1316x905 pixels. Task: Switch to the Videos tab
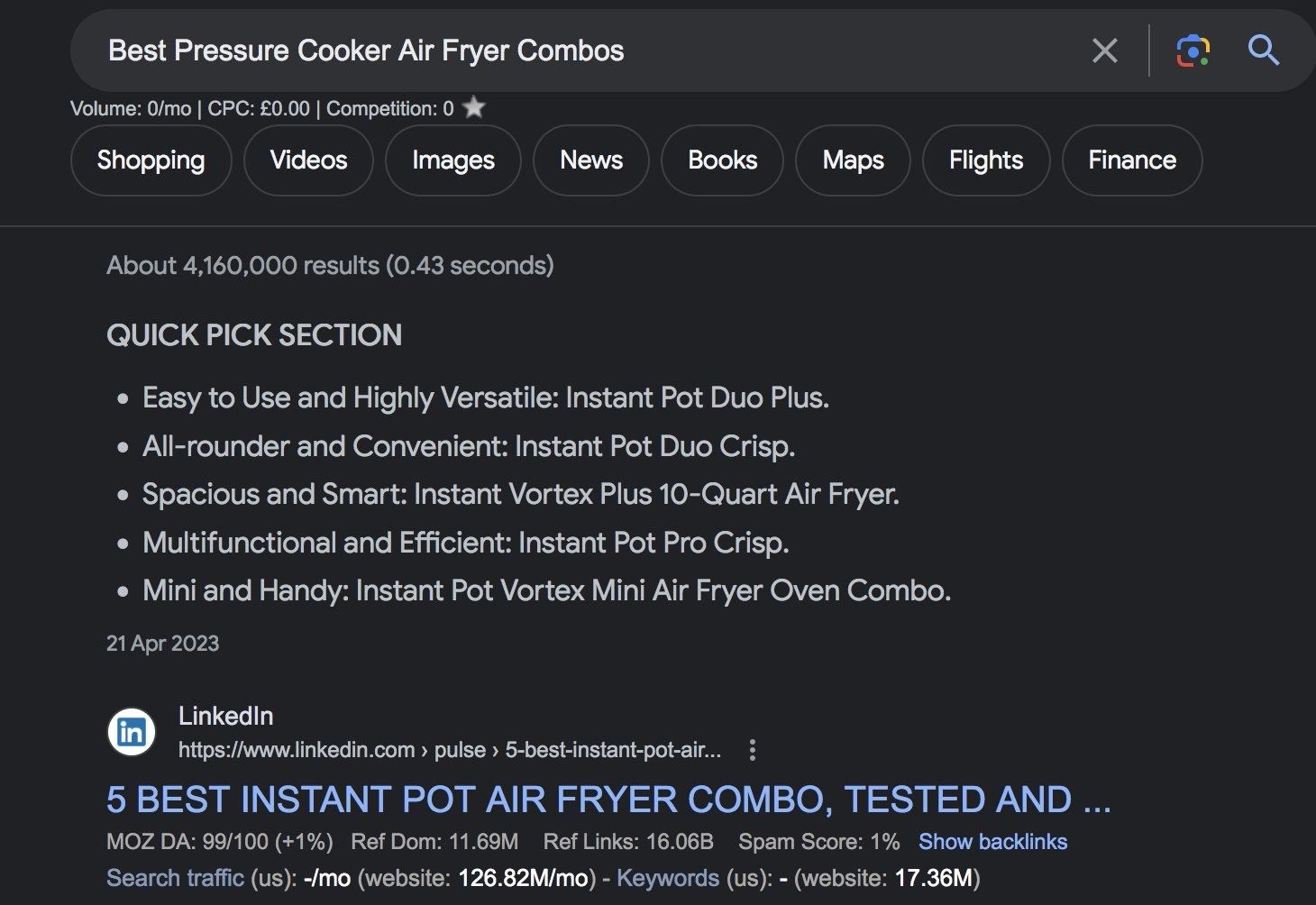coord(308,160)
